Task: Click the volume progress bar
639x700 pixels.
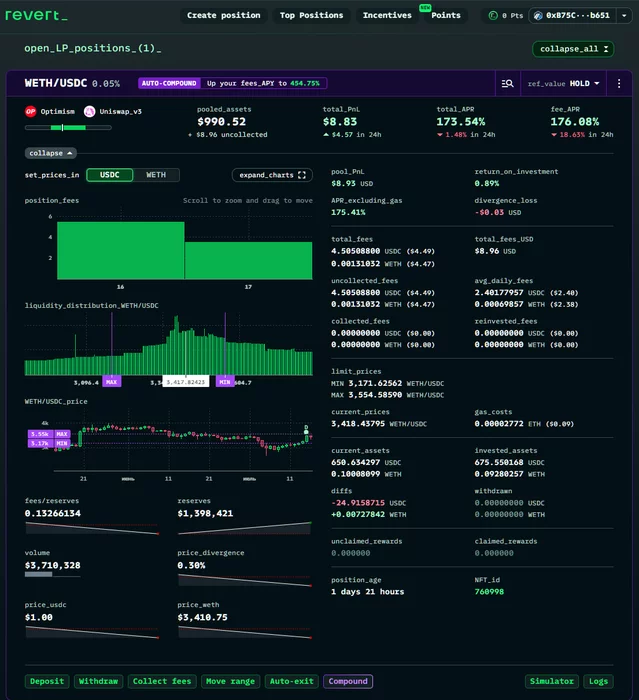Action: click(x=52, y=575)
